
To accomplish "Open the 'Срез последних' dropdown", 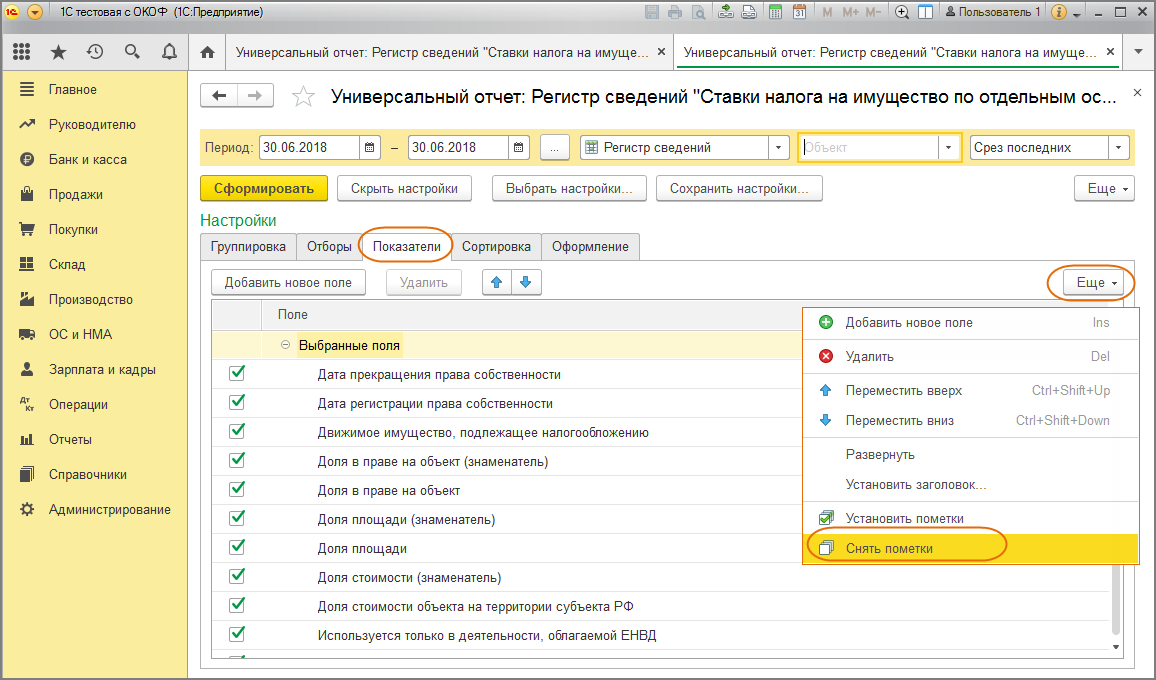I will point(1118,148).
